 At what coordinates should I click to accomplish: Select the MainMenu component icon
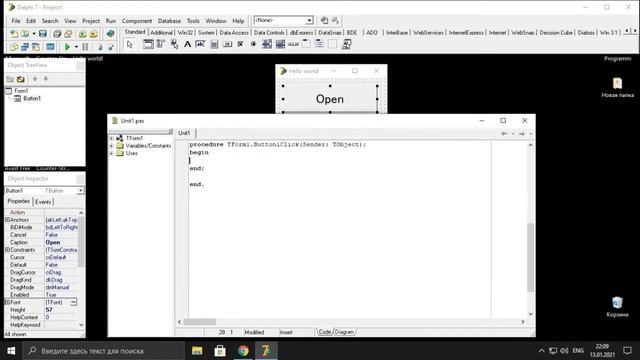[x=161, y=44]
